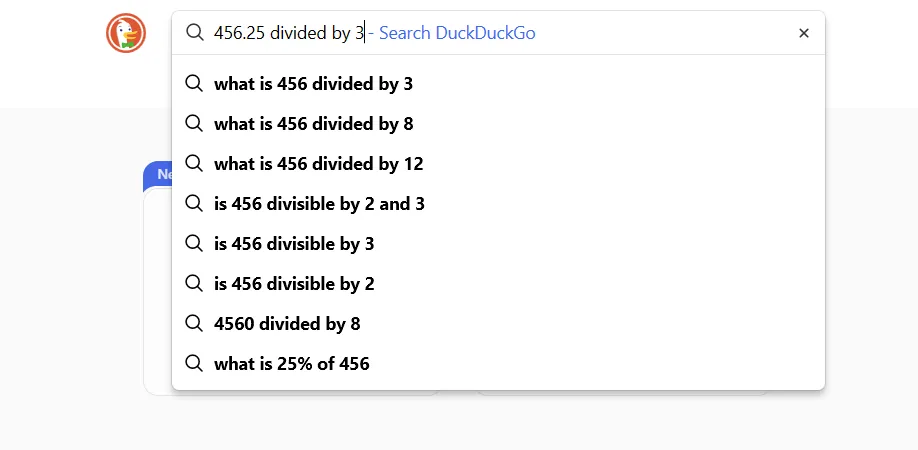This screenshot has height=450, width=918.
Task: Click search icon beside "what is 456 divided by 8"
Action: (194, 124)
